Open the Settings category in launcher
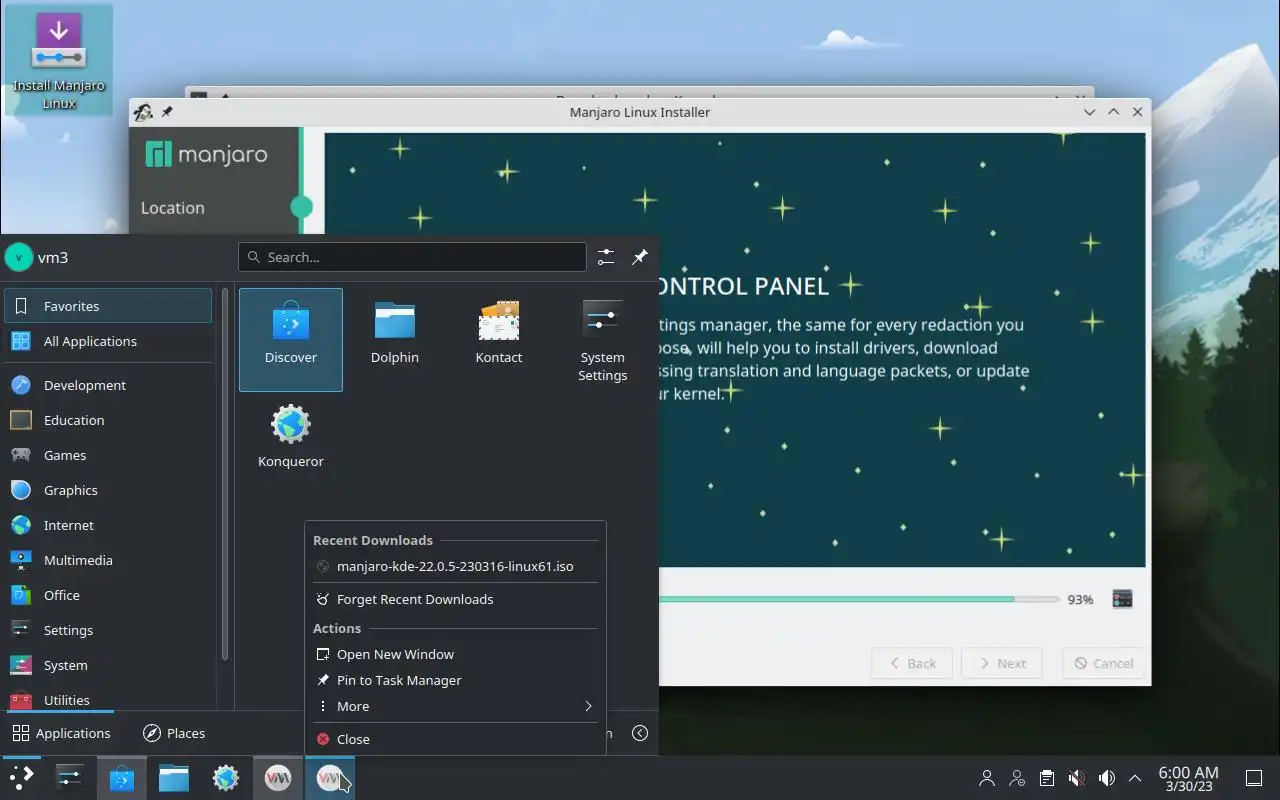 [108, 630]
